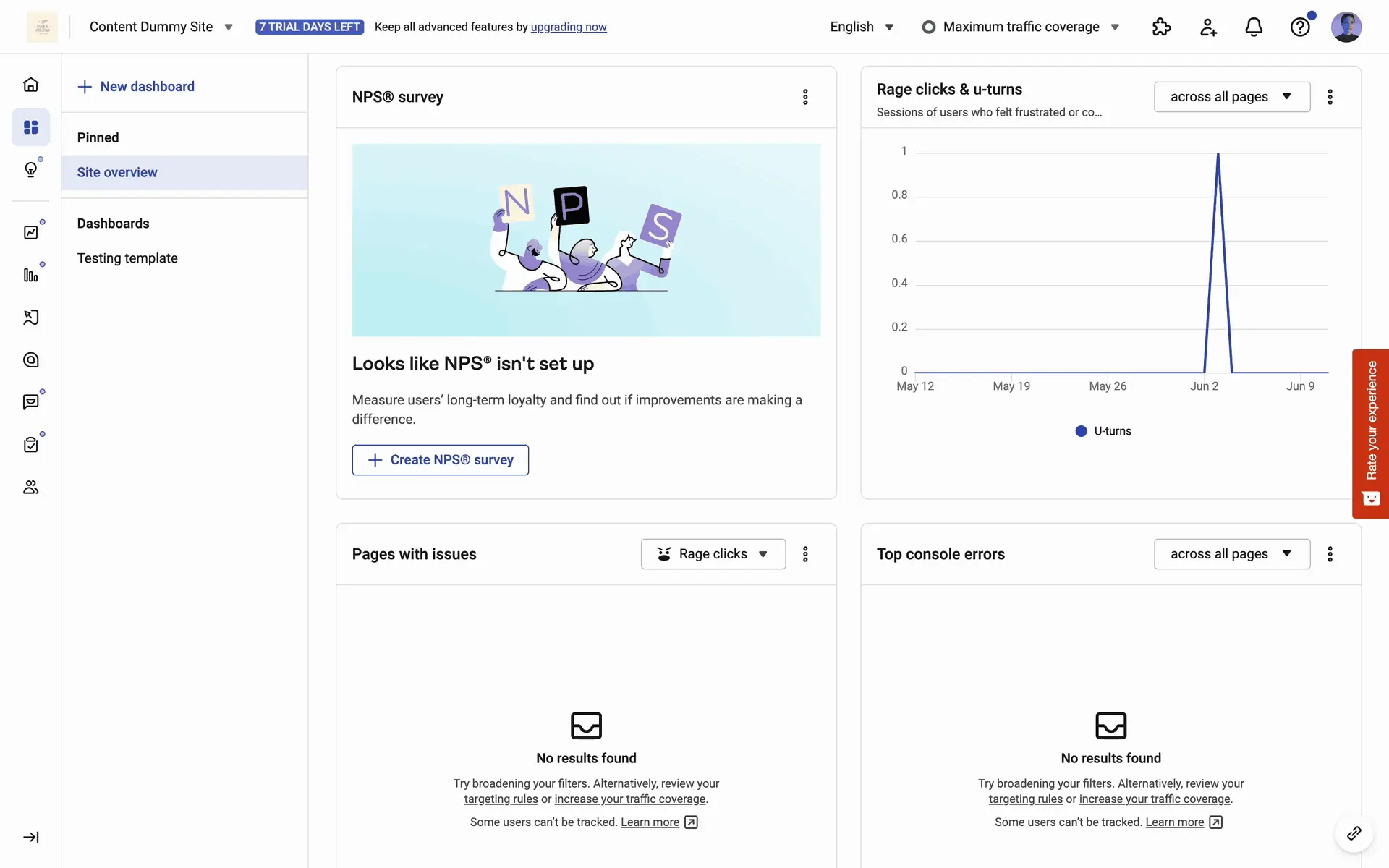The height and width of the screenshot is (868, 1389).
Task: Open NPS survey card options menu
Action: click(x=805, y=97)
